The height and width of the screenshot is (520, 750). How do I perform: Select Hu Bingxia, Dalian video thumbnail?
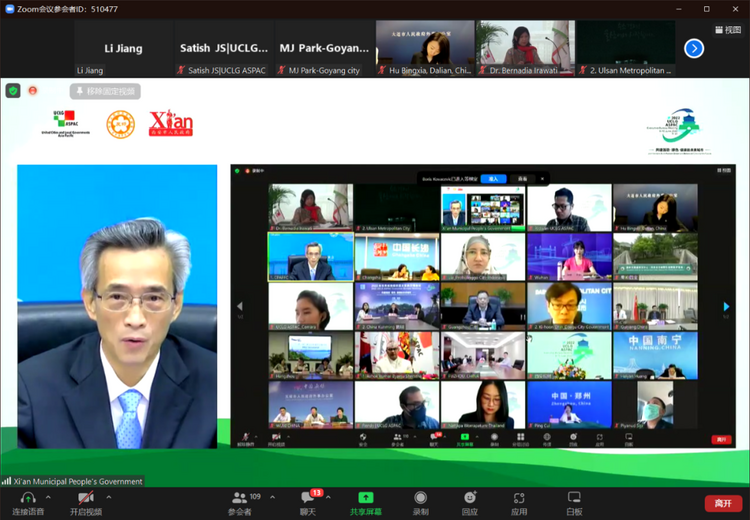[x=425, y=49]
